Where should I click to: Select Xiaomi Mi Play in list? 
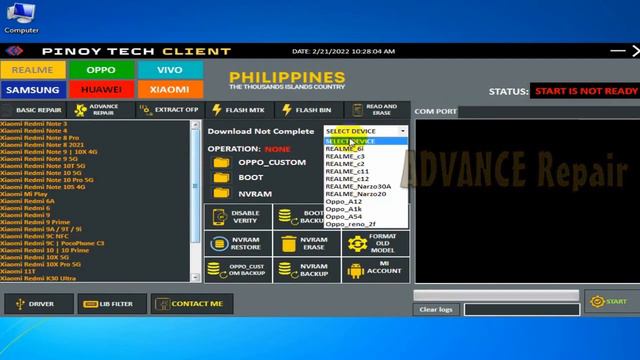point(24,194)
